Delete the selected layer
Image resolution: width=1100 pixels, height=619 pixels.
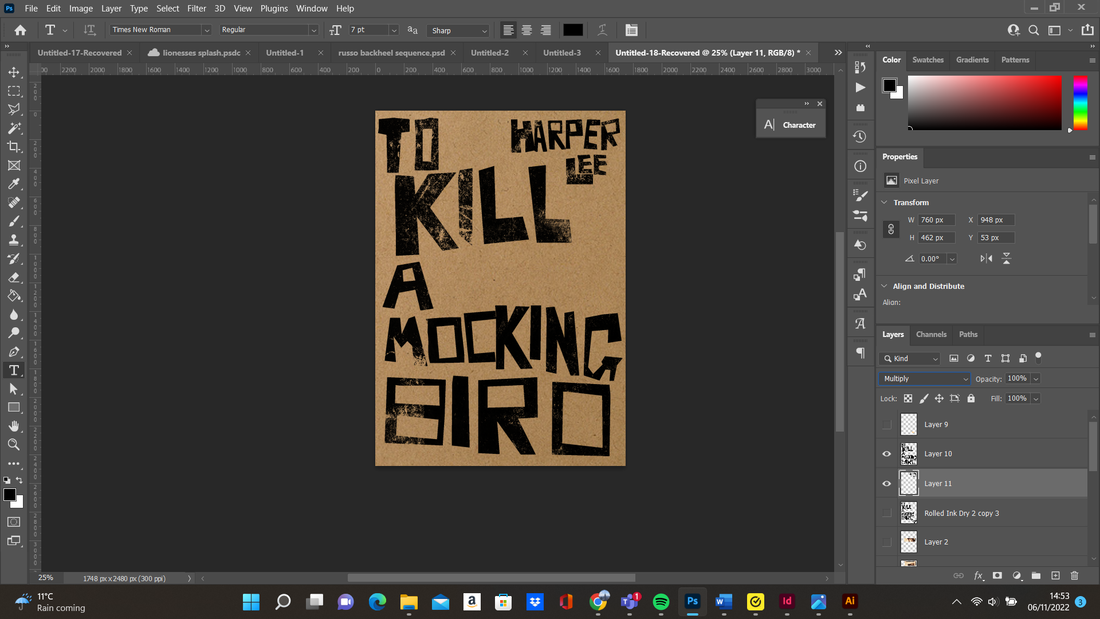click(1075, 575)
